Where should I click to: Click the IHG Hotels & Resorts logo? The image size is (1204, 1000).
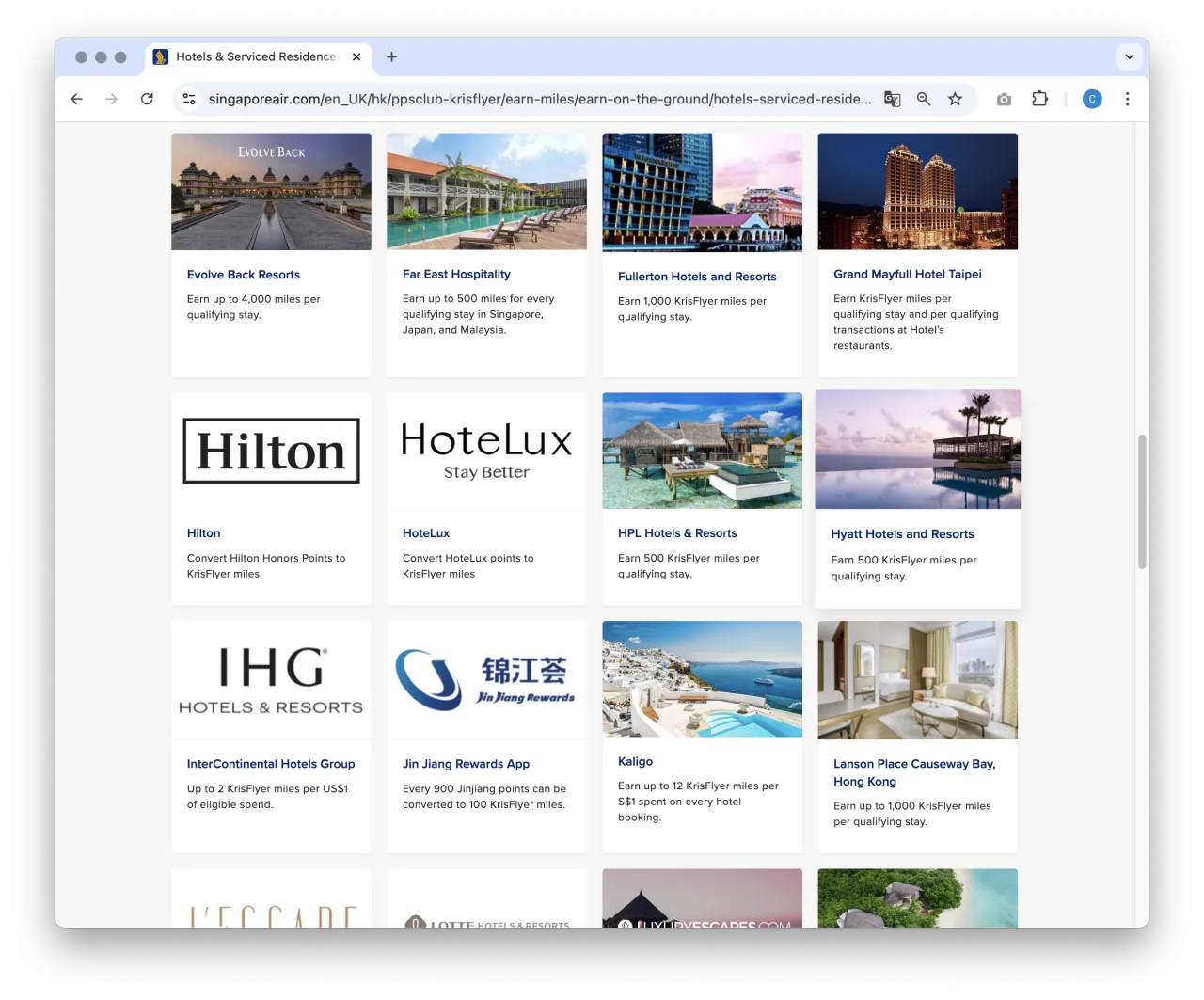point(271,680)
